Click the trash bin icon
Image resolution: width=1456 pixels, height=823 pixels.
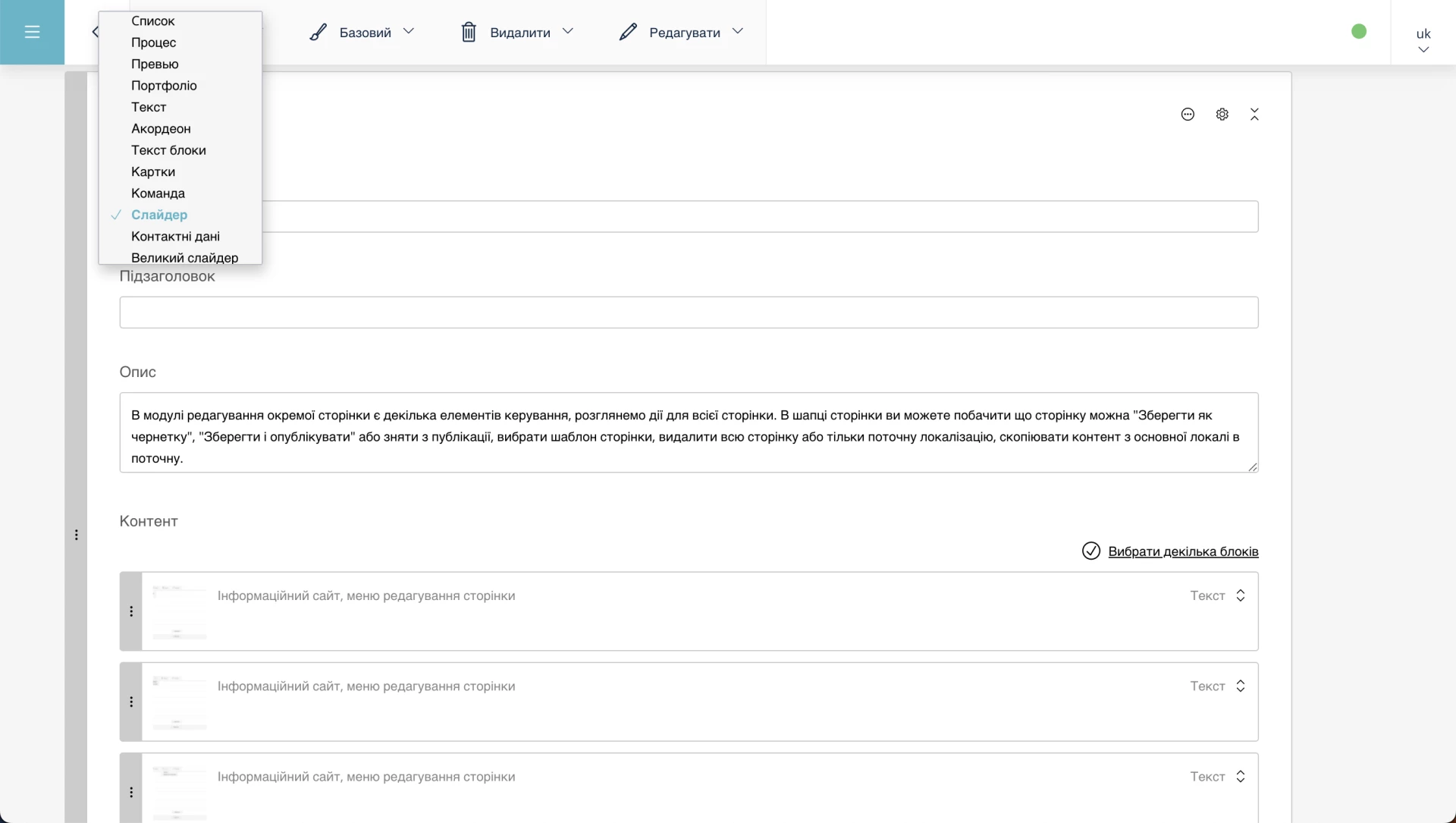pos(469,32)
